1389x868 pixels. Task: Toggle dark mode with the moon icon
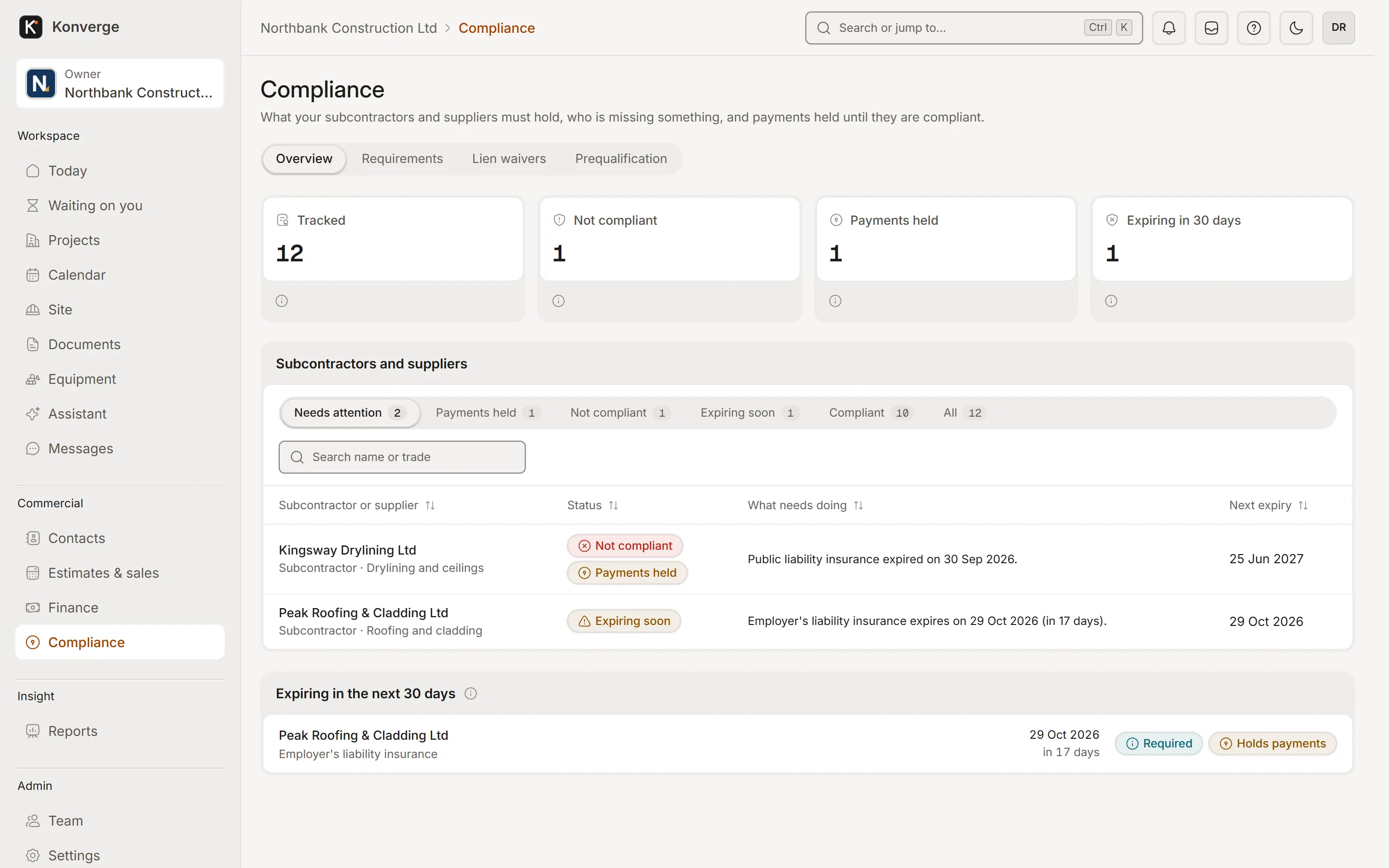click(1296, 27)
